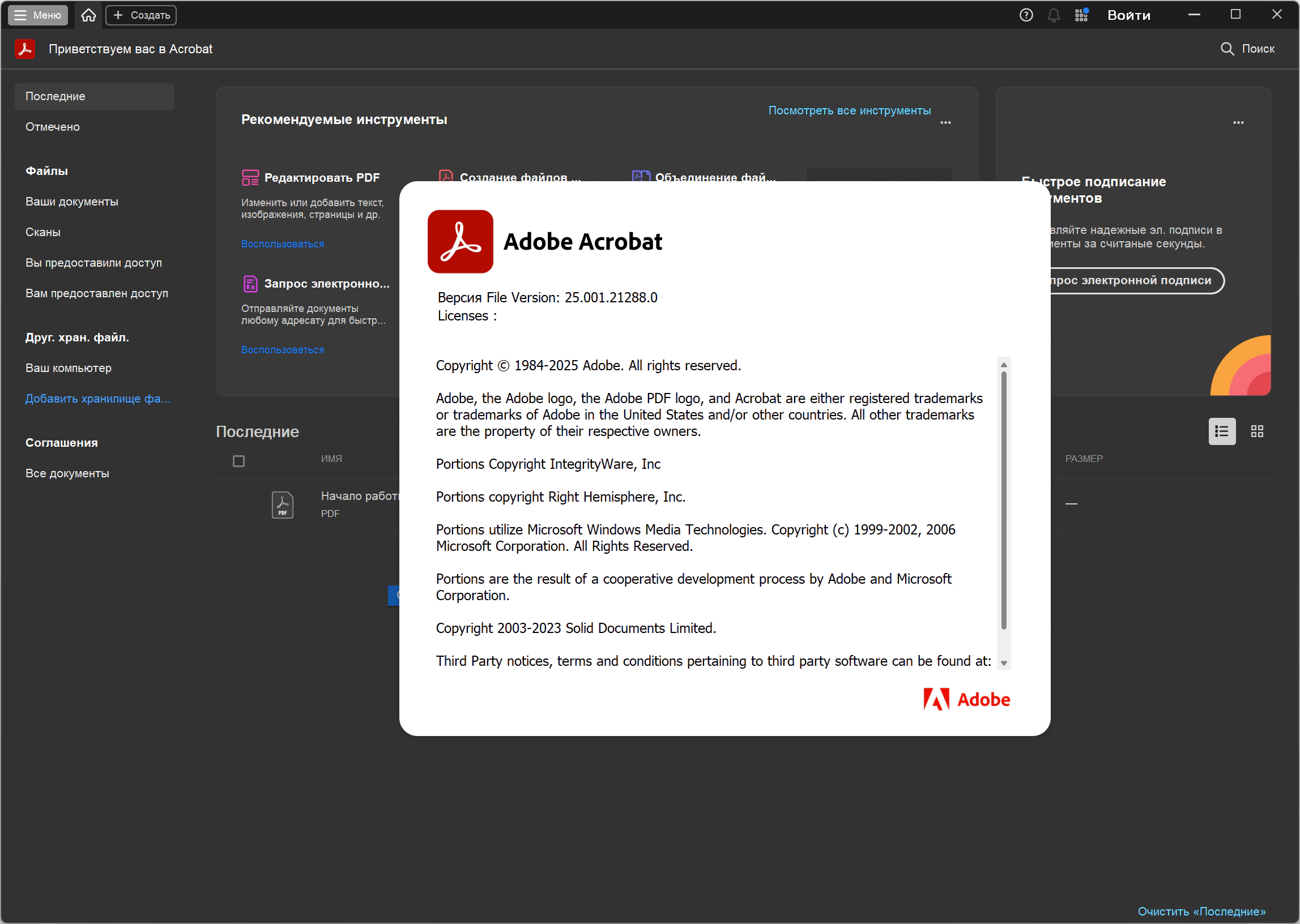Click the notifications bell icon
The image size is (1300, 924).
pos(1054,15)
